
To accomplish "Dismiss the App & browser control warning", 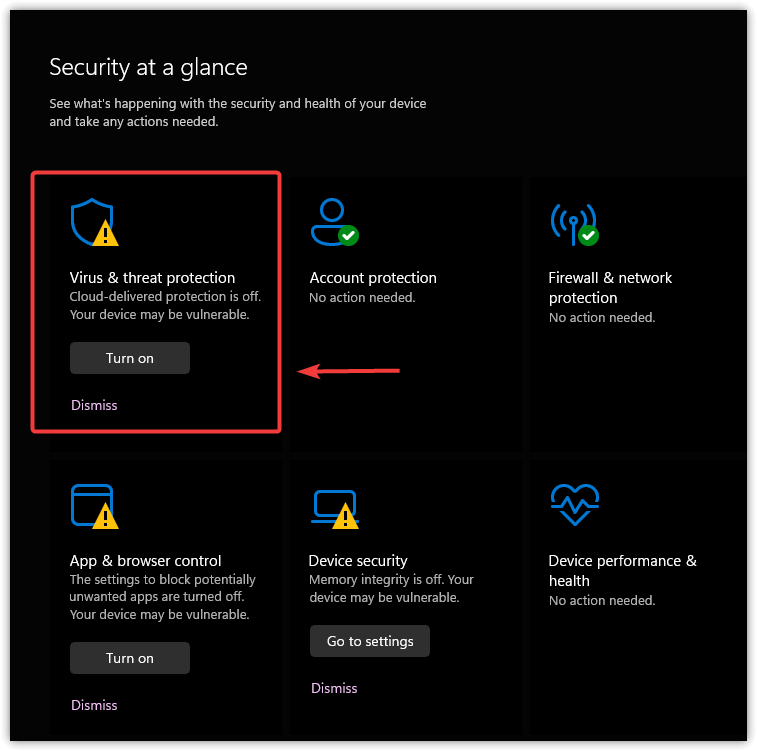I will [x=94, y=705].
